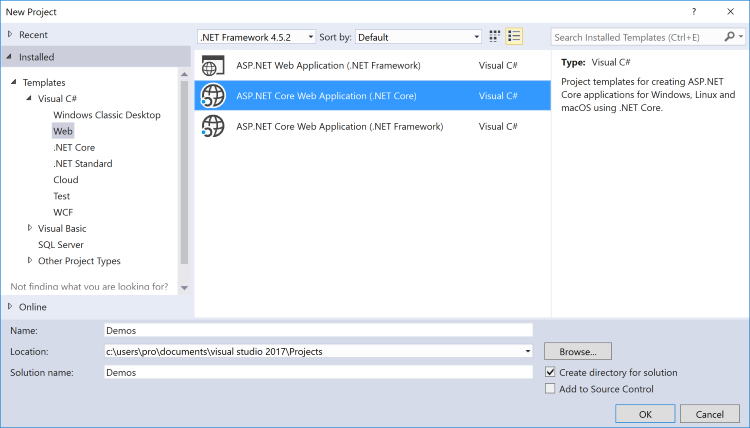The image size is (750, 428).
Task: Close the New Project dialog
Action: (x=730, y=10)
